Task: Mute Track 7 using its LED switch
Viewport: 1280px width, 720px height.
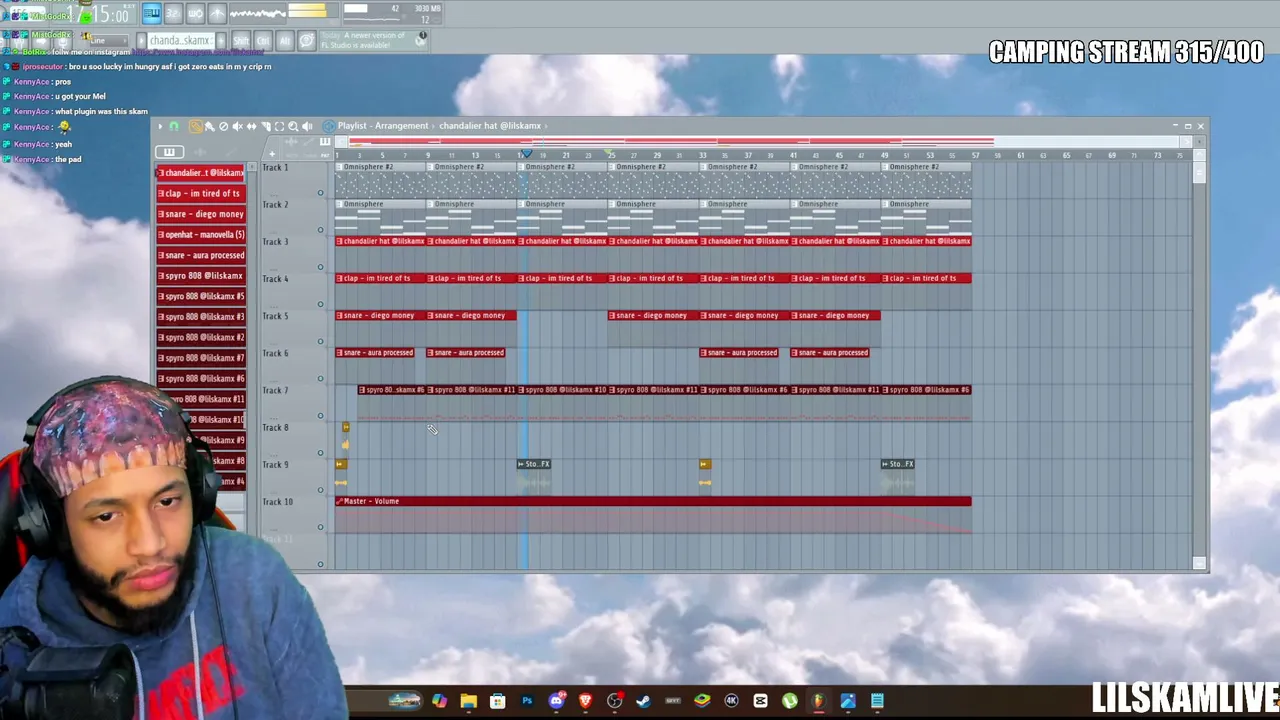Action: (321, 415)
